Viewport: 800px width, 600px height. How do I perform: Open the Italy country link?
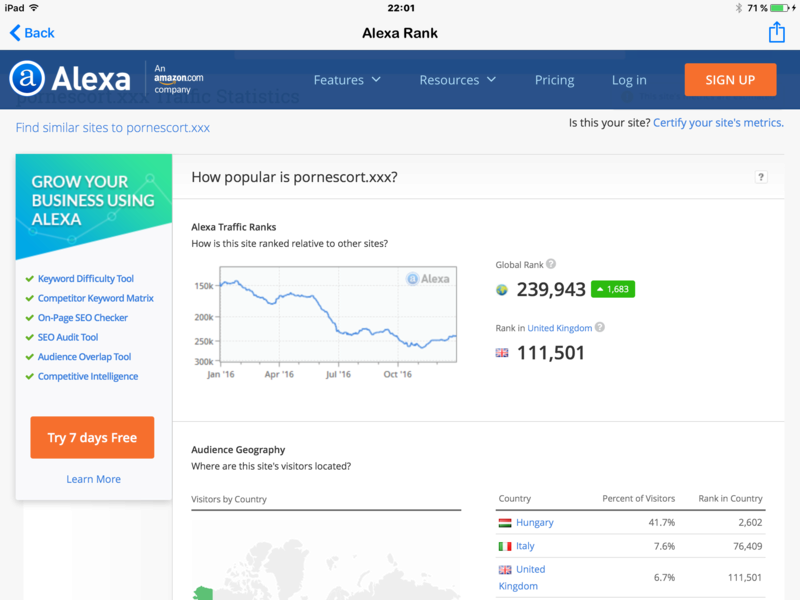[525, 546]
